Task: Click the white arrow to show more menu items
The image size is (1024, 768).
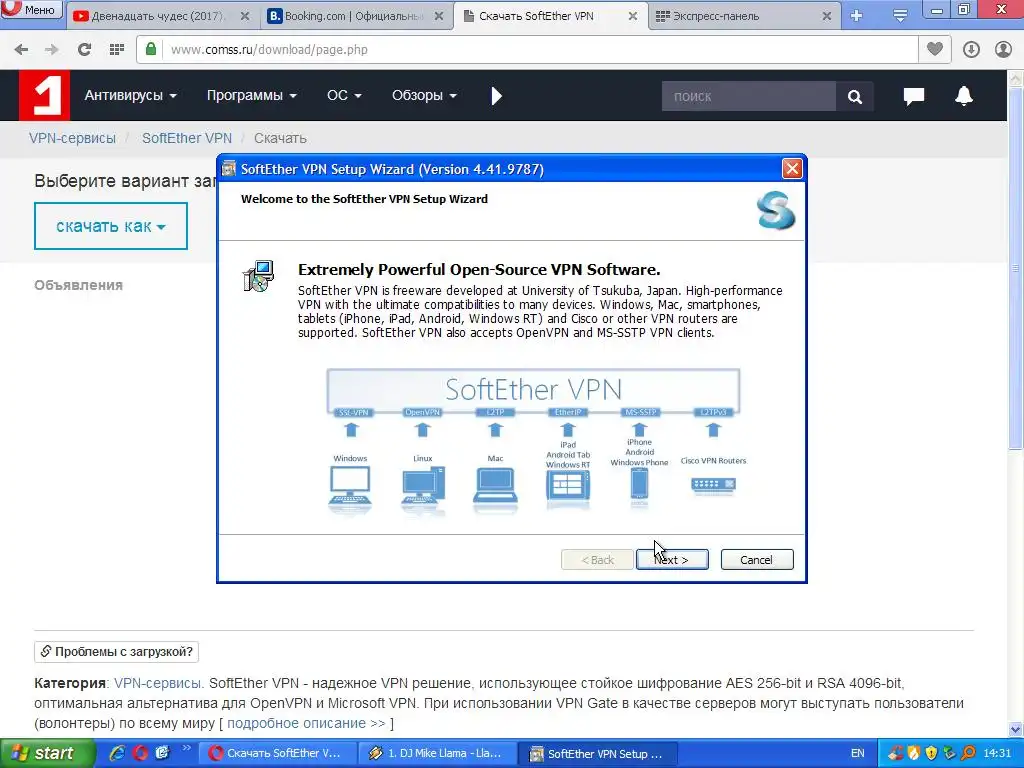Action: (496, 96)
